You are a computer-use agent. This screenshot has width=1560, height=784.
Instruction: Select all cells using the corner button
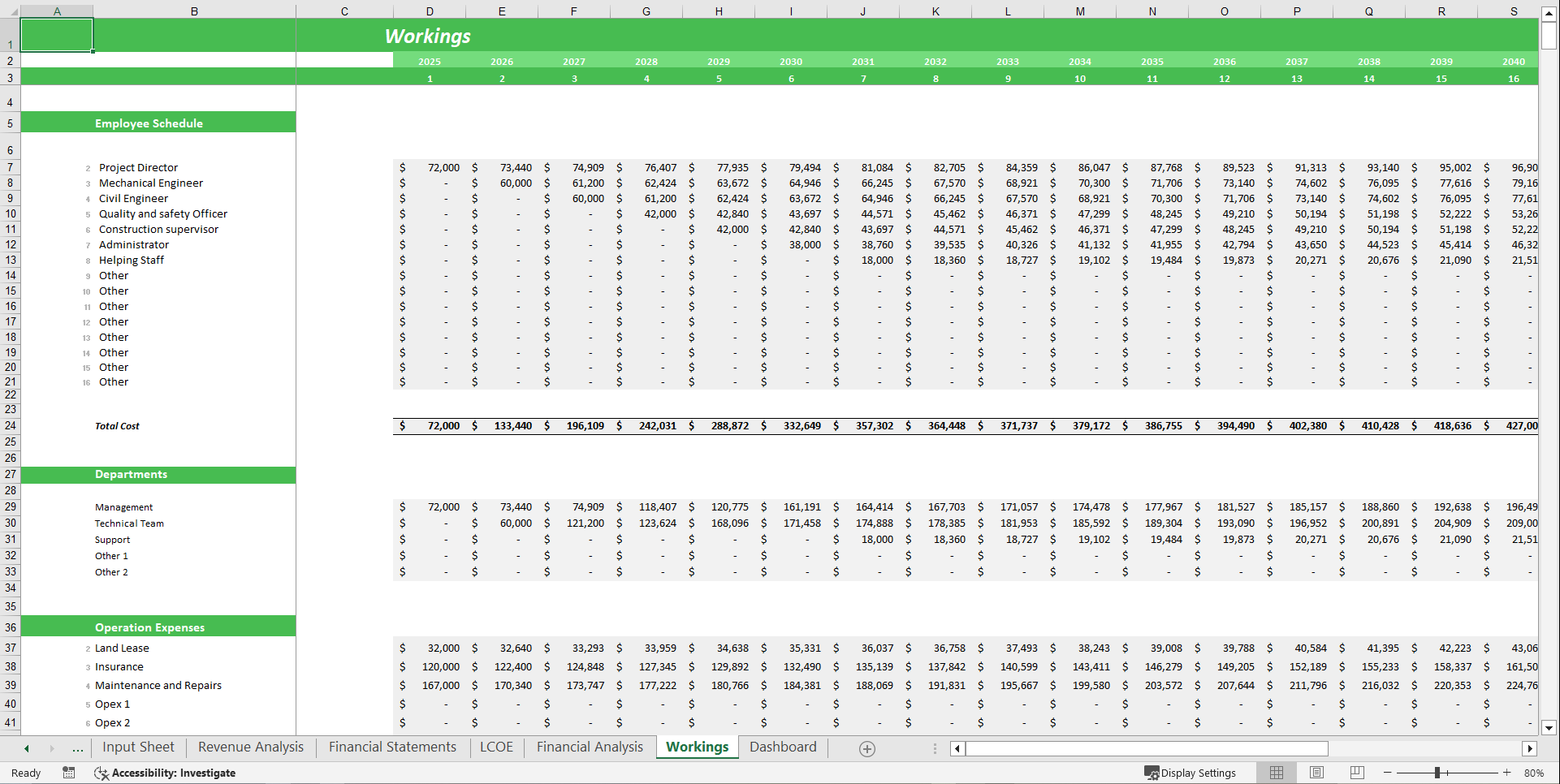[13, 11]
